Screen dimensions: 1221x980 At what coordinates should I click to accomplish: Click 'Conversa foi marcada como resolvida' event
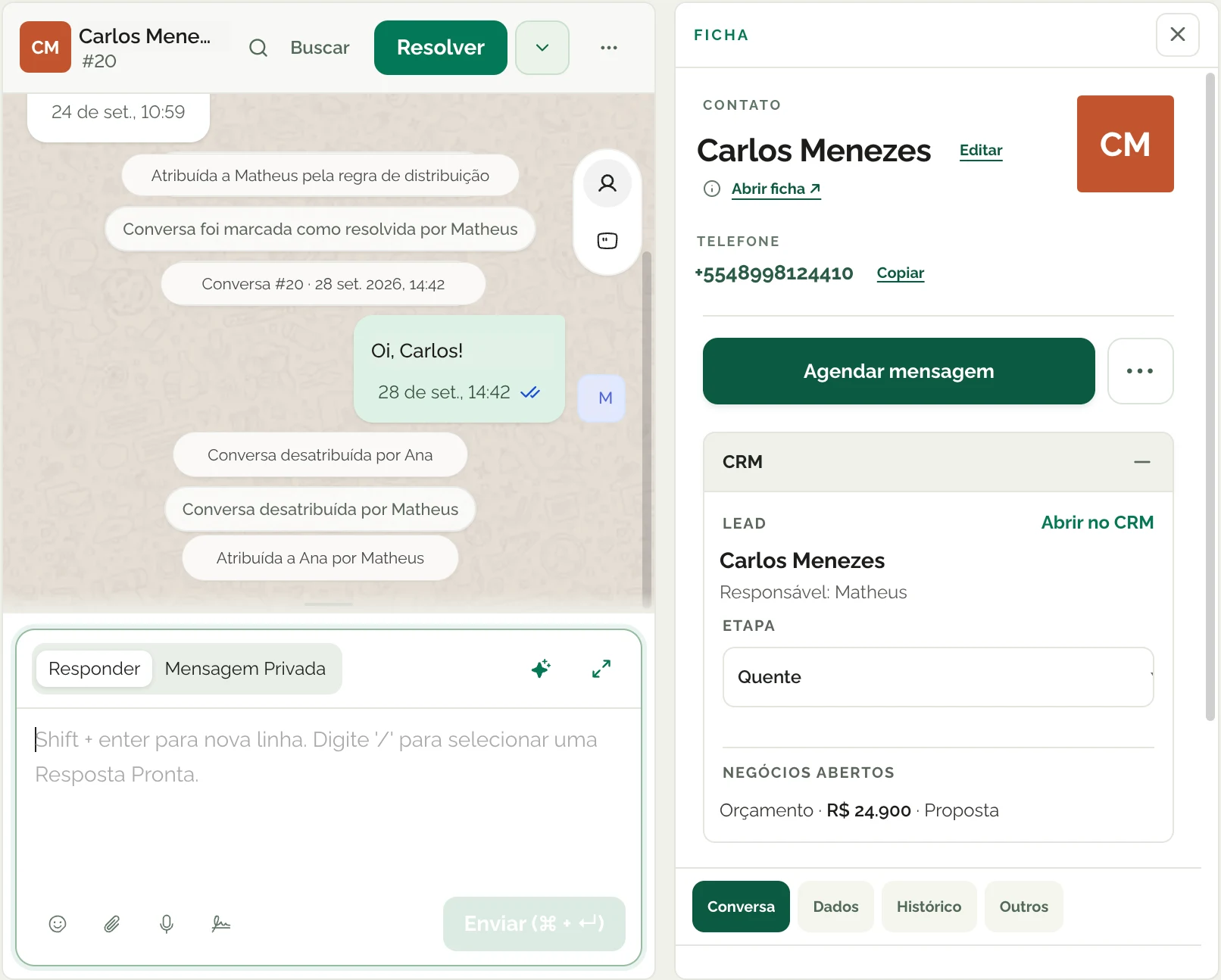320,229
